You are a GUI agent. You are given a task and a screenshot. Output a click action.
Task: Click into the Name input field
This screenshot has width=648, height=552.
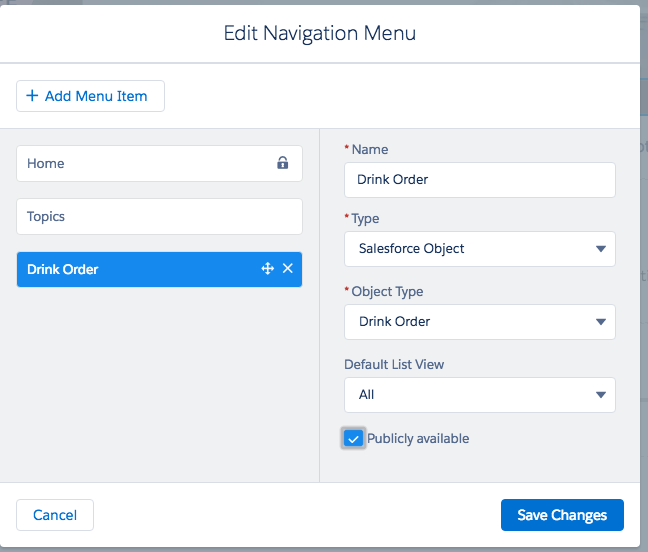(x=479, y=180)
